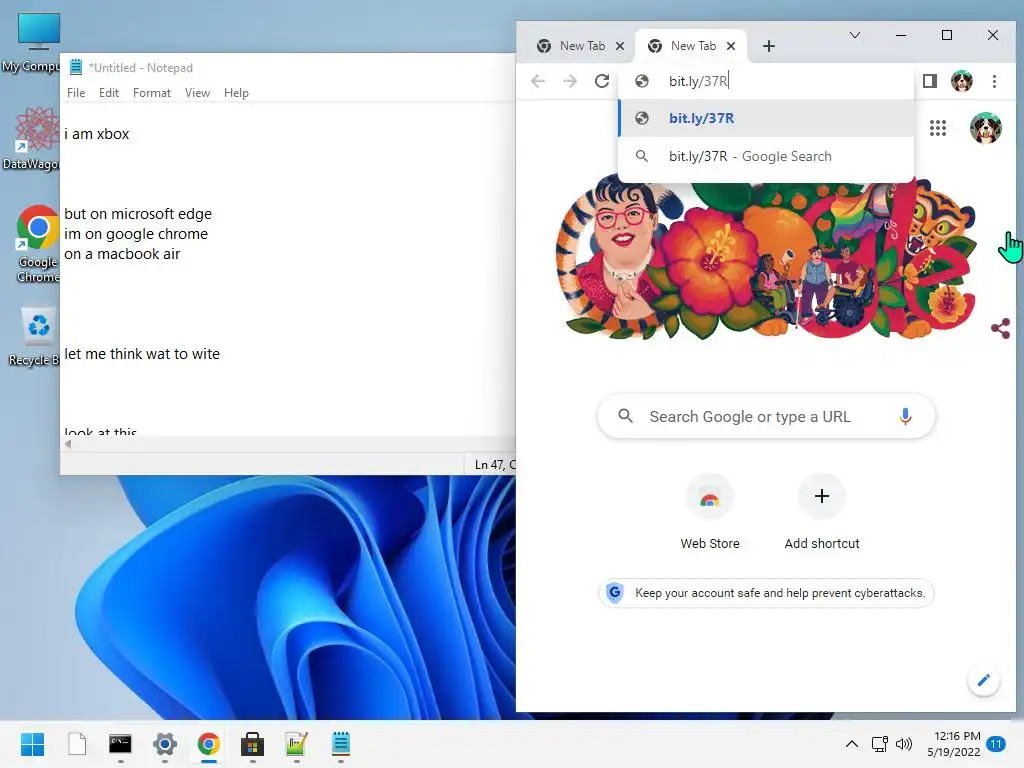Click the network tray icon
1024x768 pixels.
(880, 744)
